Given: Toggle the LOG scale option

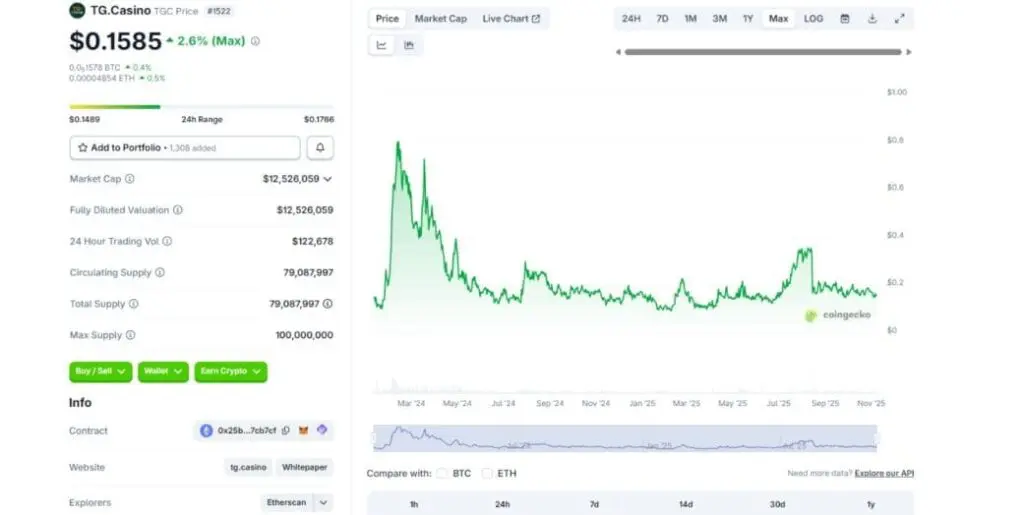Looking at the screenshot, I should pos(814,19).
